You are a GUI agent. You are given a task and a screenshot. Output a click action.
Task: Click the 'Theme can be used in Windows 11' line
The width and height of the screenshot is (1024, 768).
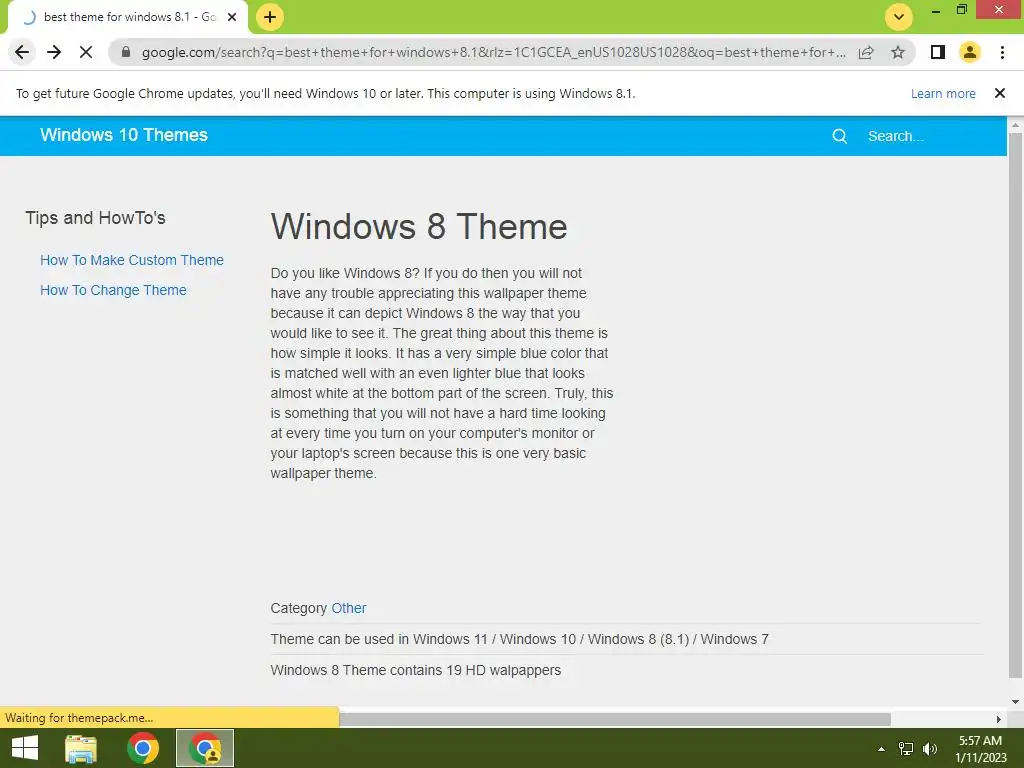click(x=519, y=639)
